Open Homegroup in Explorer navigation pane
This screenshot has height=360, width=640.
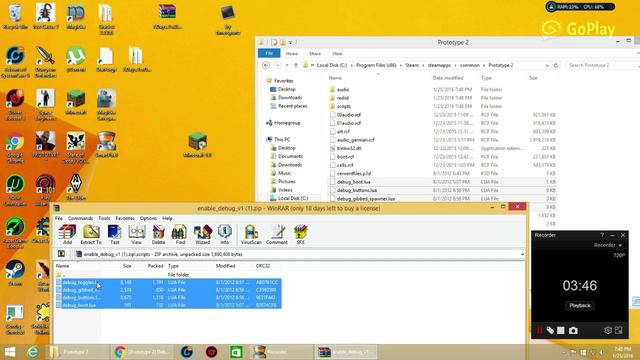287,123
